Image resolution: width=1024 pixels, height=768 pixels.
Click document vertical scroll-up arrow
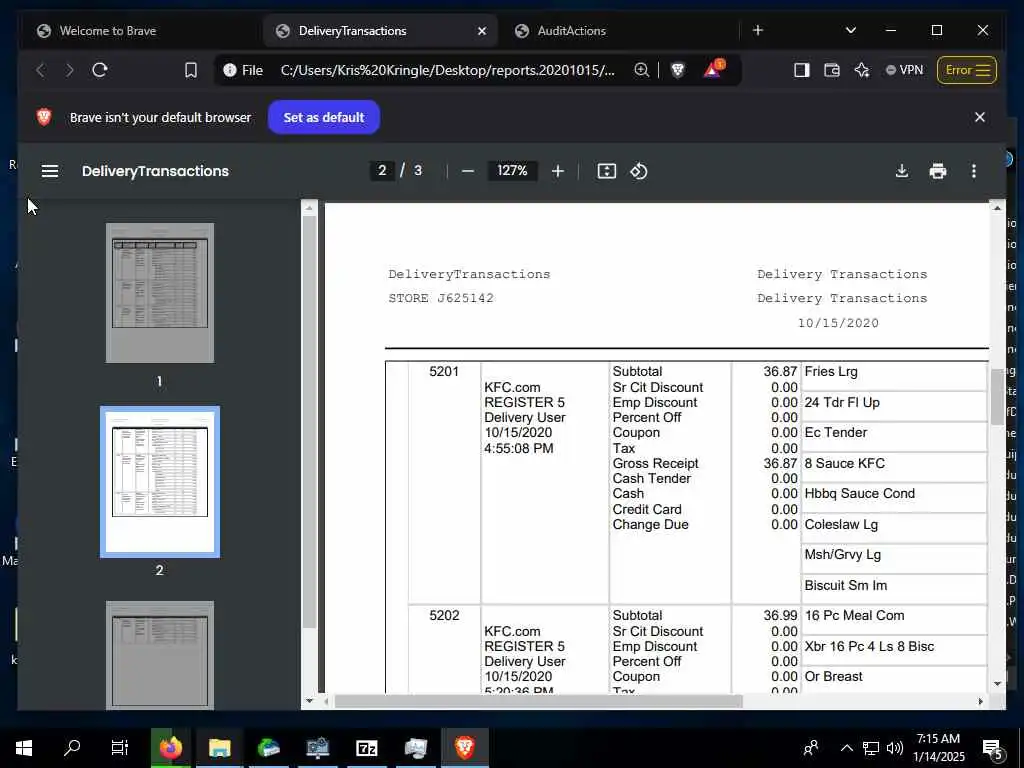coord(997,208)
